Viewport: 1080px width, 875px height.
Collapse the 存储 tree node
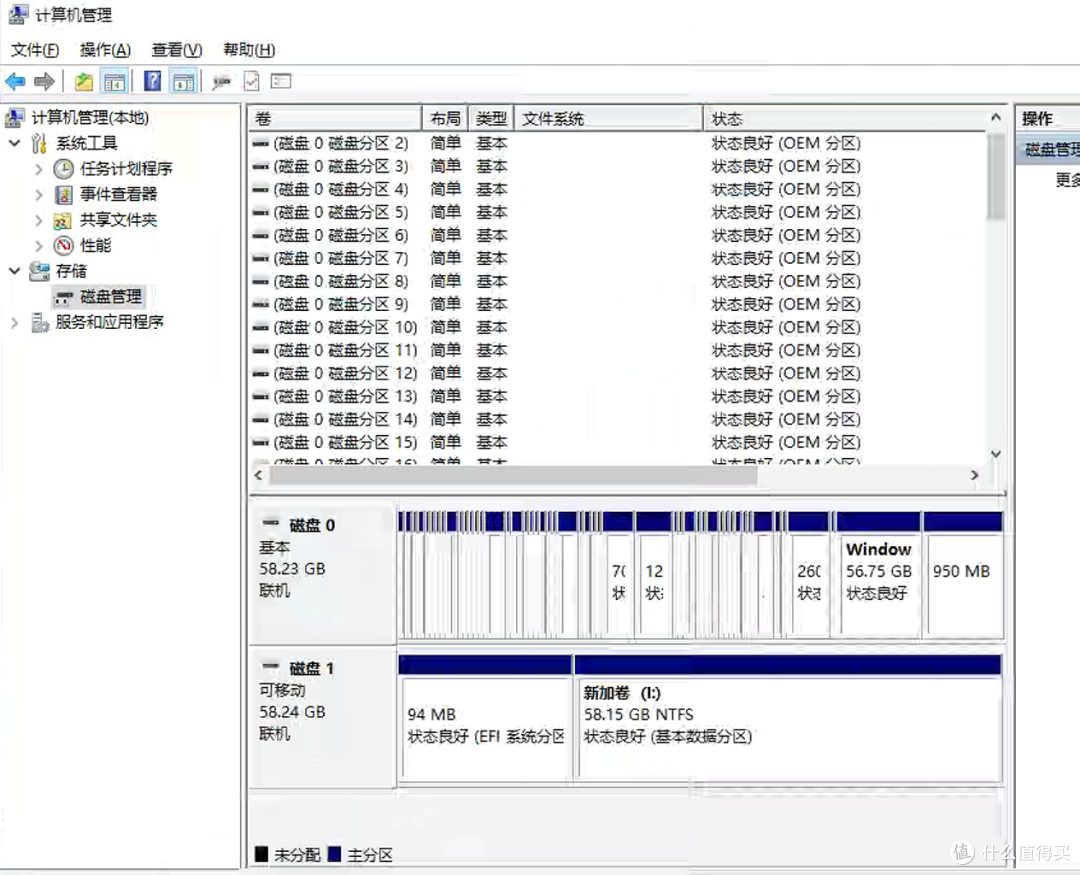click(14, 271)
